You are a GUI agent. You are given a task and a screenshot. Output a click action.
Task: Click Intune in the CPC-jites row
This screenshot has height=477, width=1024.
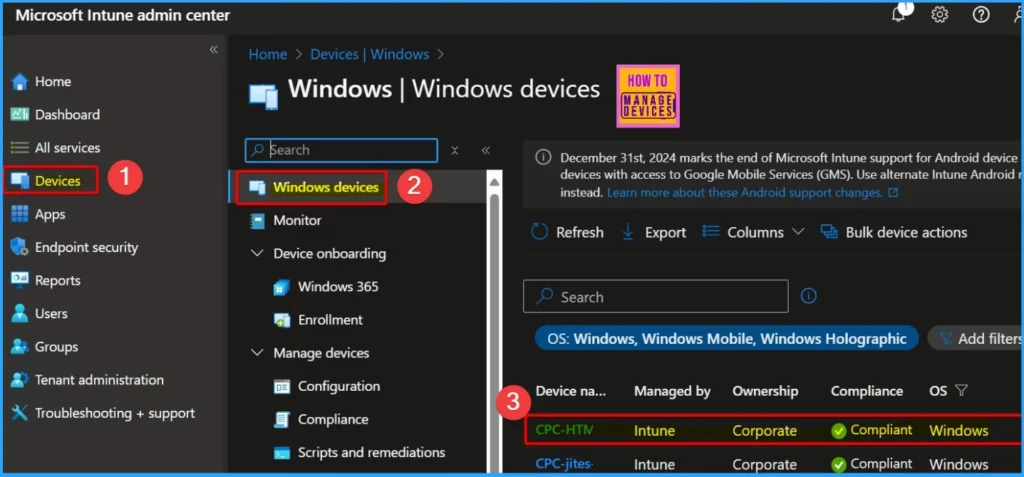[654, 465]
